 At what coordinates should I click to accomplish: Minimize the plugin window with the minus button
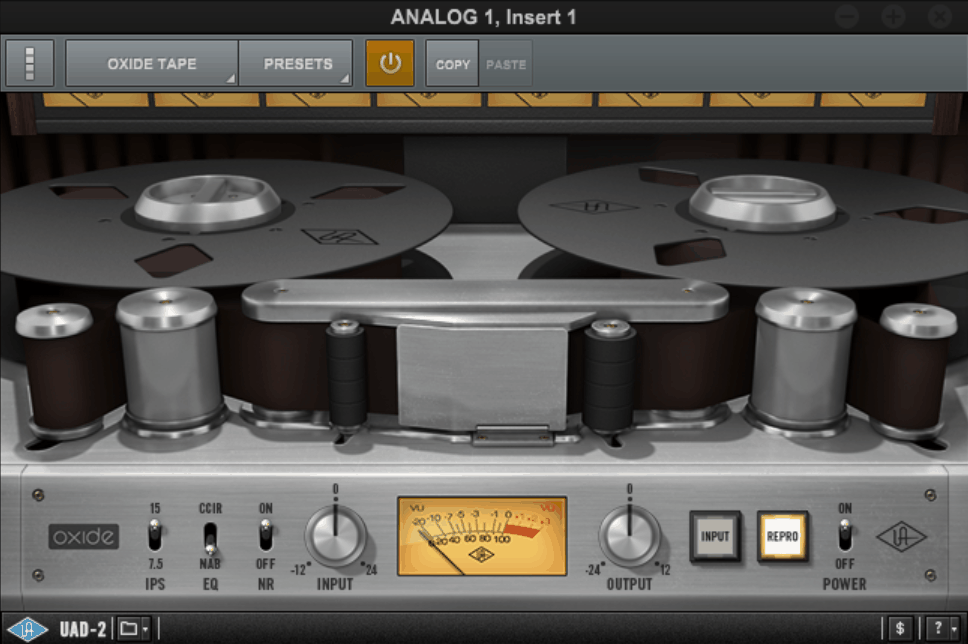(x=847, y=17)
